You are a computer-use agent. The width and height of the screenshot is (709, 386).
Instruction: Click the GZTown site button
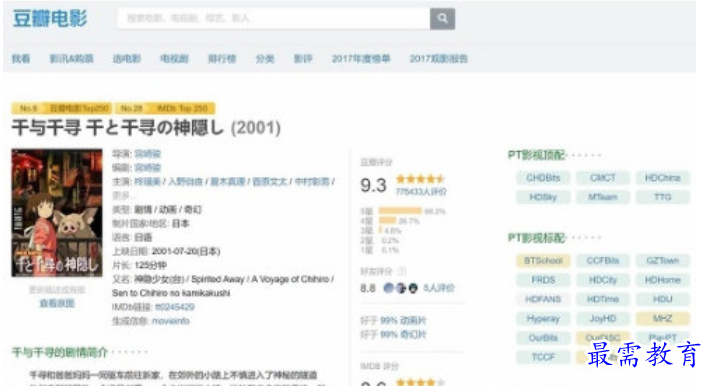662,261
